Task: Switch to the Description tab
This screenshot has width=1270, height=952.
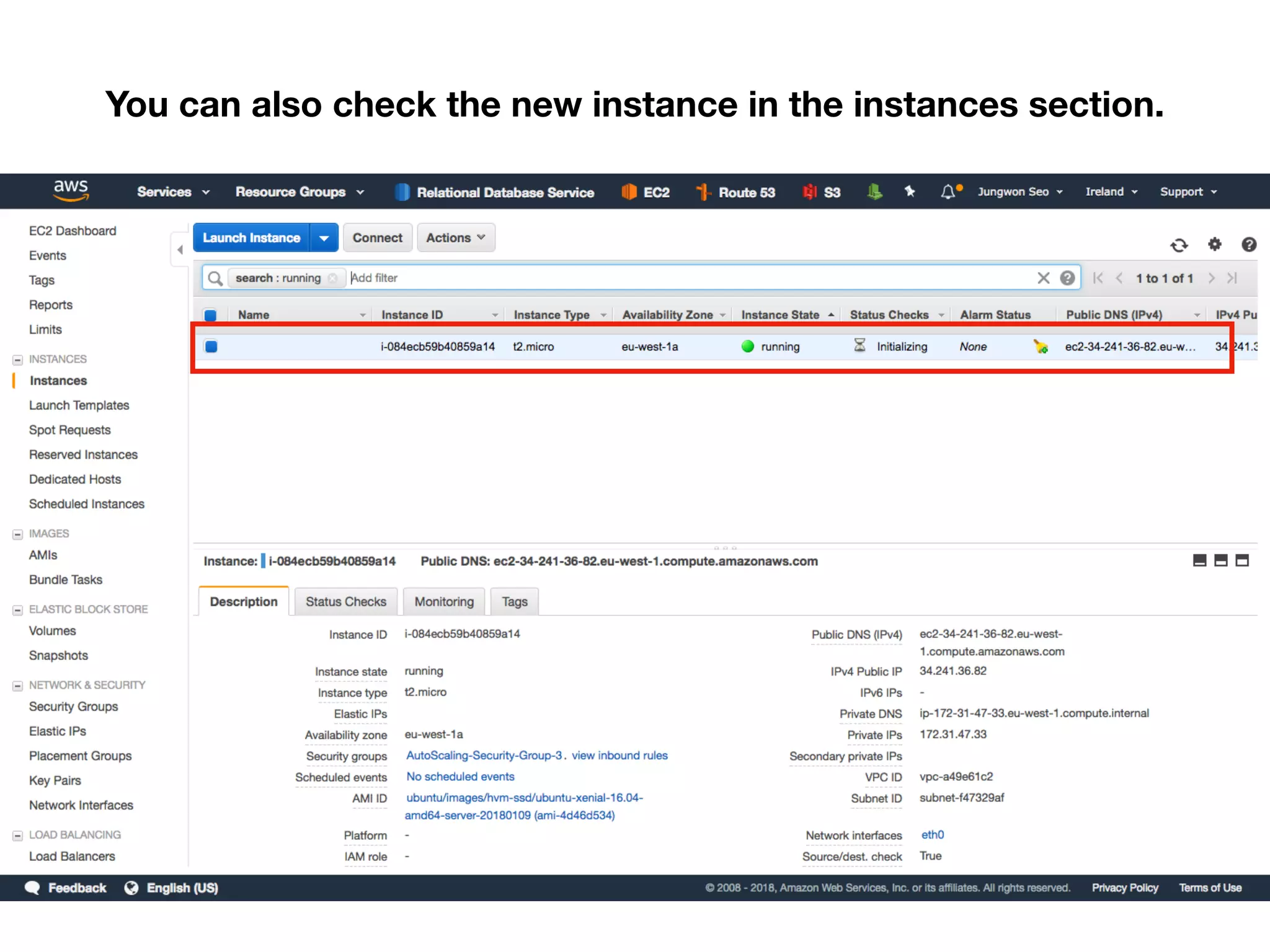Action: point(244,602)
